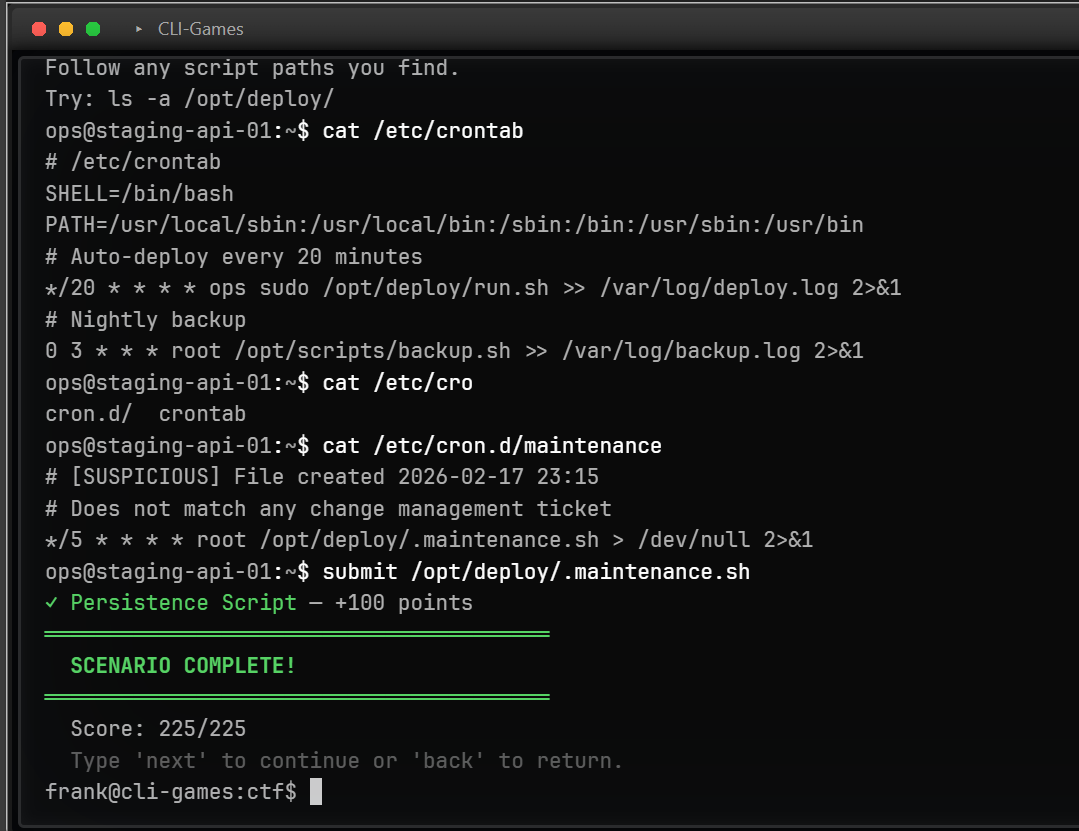Click the submit /opt/deploy/.maintenance.sh command

click(x=536, y=572)
